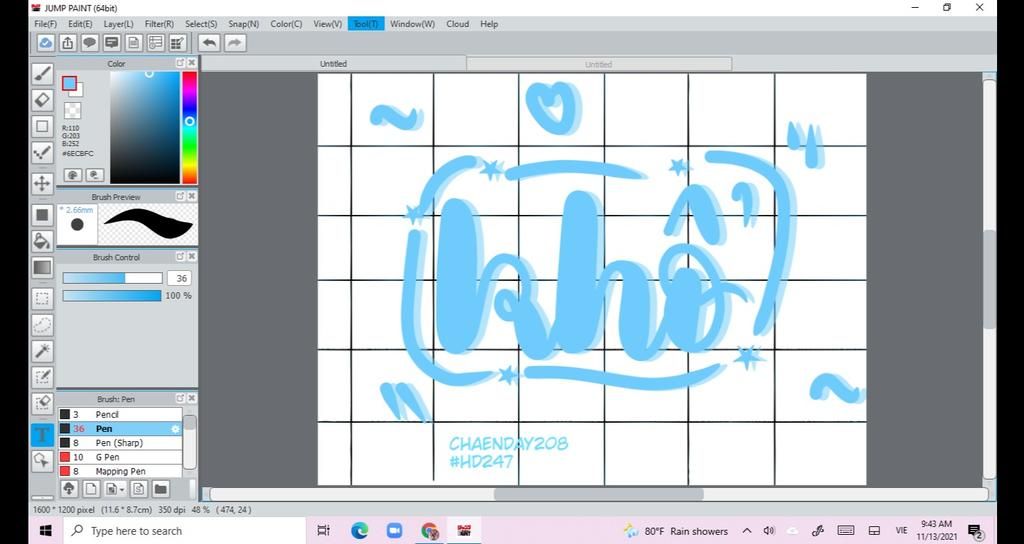This screenshot has width=1024, height=544.
Task: Open the Edit menu
Action: (80, 24)
